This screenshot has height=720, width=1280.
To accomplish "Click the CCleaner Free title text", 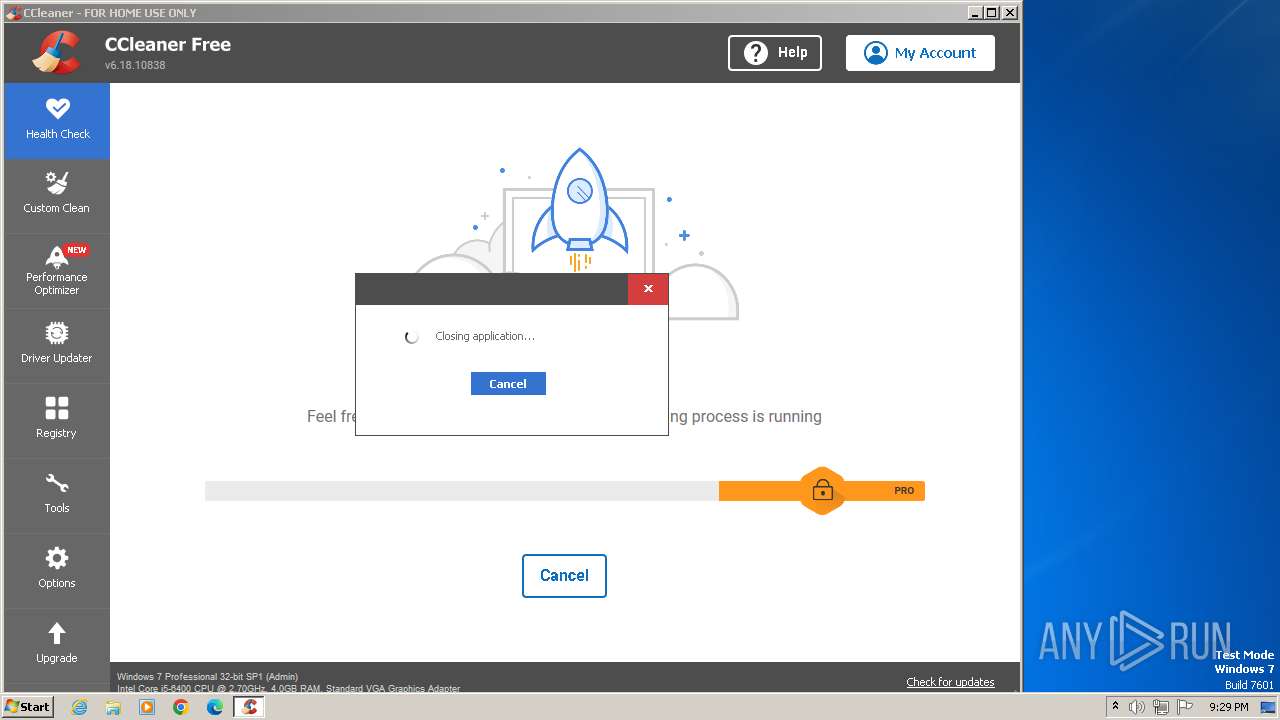I will pos(168,44).
